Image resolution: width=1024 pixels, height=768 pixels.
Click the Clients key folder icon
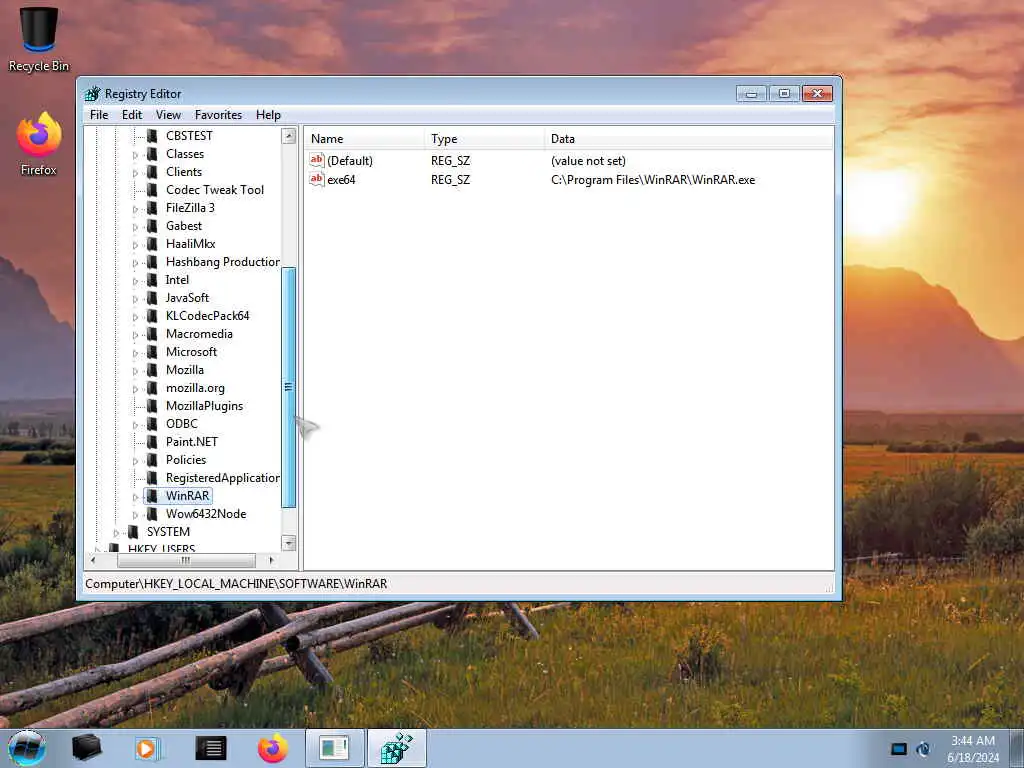tap(152, 172)
